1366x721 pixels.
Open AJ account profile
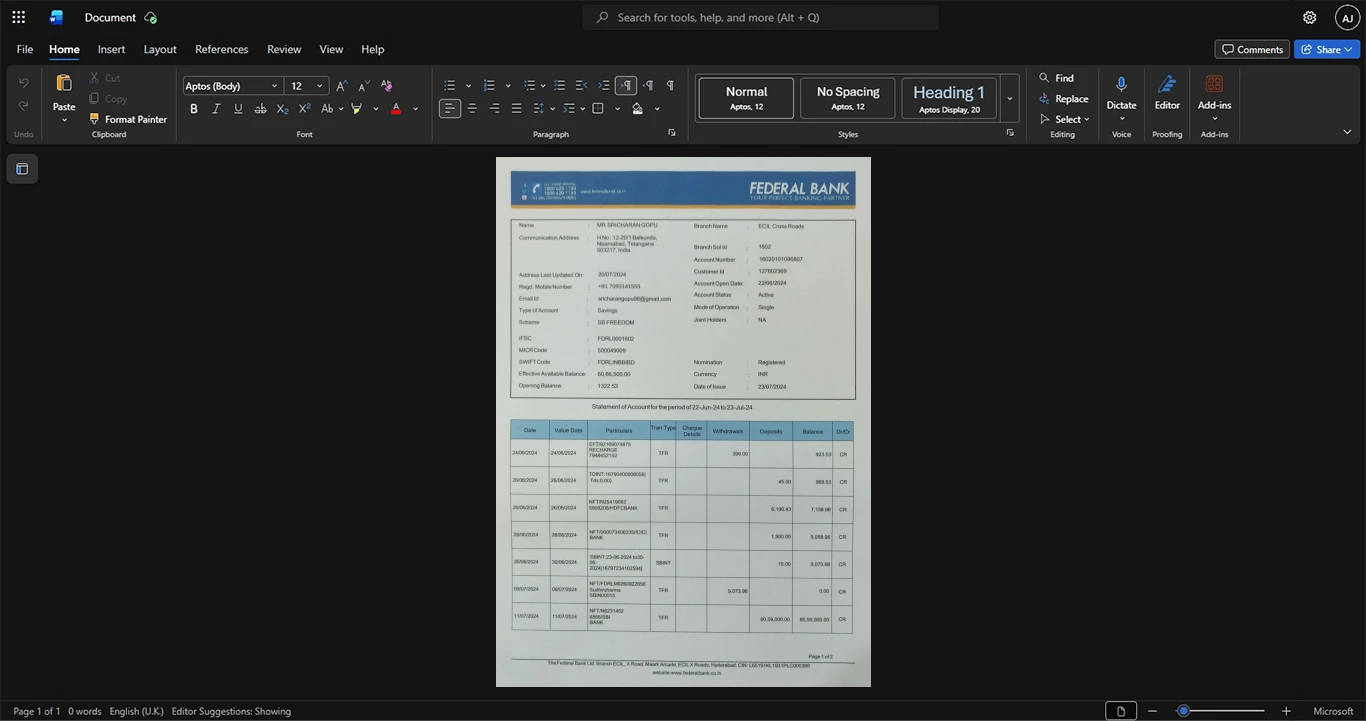pyautogui.click(x=1347, y=17)
